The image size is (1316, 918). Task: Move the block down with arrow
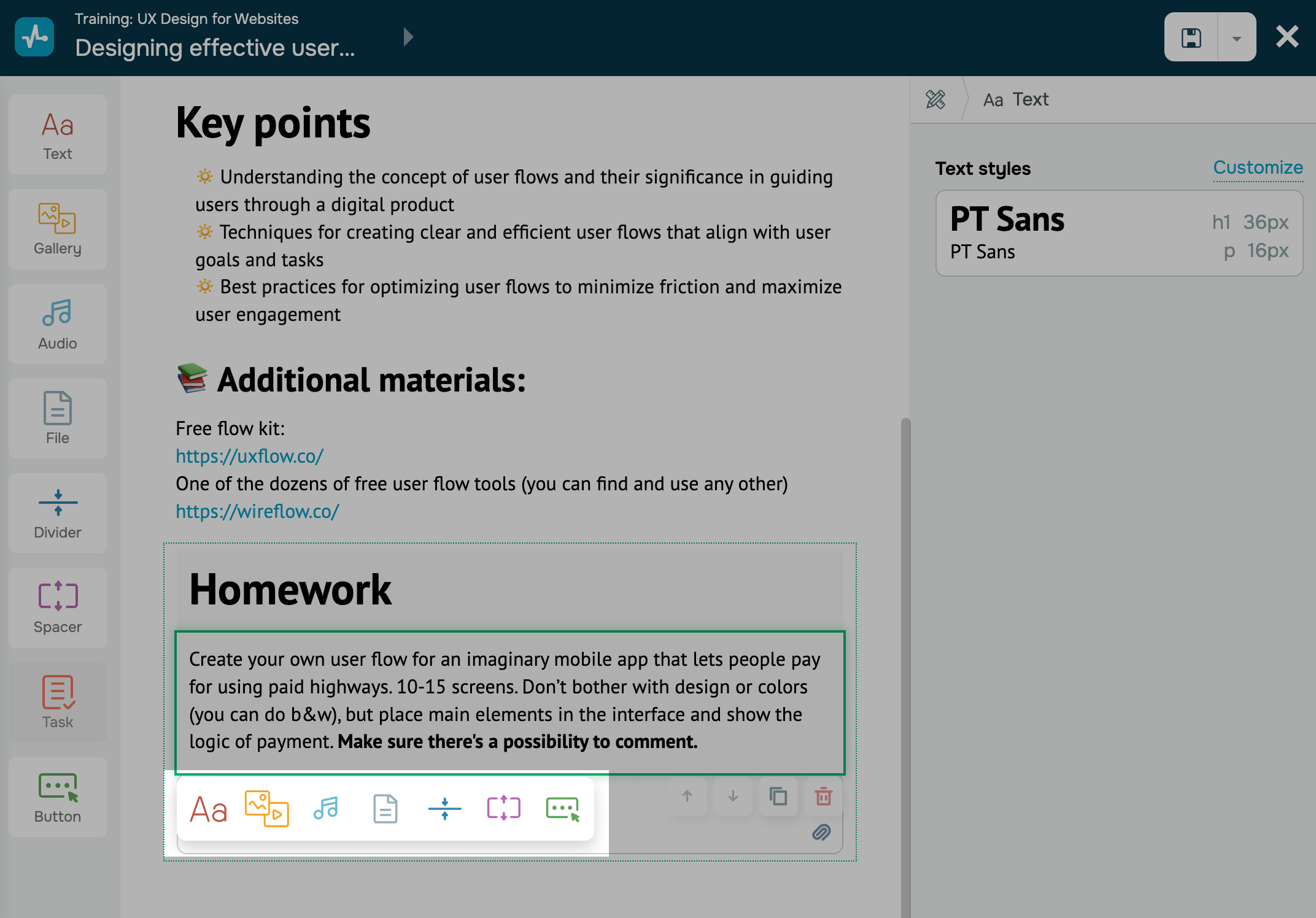[733, 796]
